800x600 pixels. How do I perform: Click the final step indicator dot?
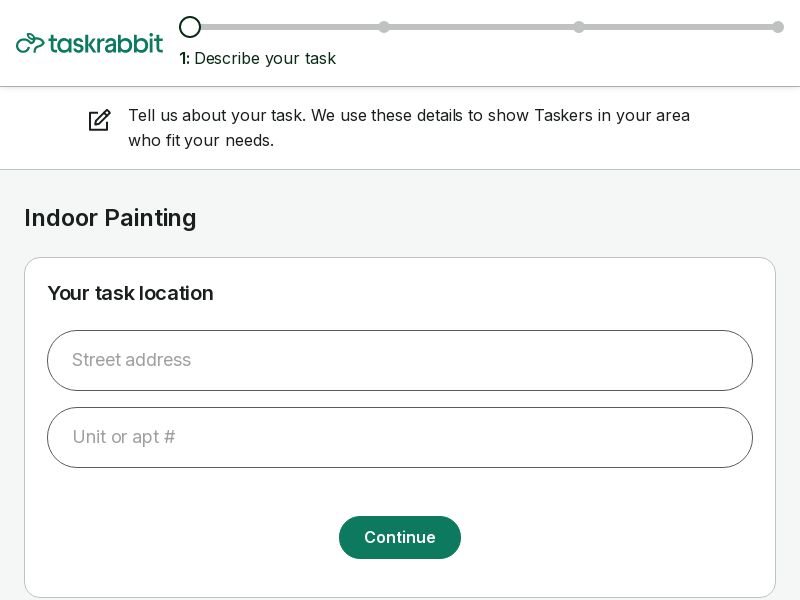pos(778,27)
